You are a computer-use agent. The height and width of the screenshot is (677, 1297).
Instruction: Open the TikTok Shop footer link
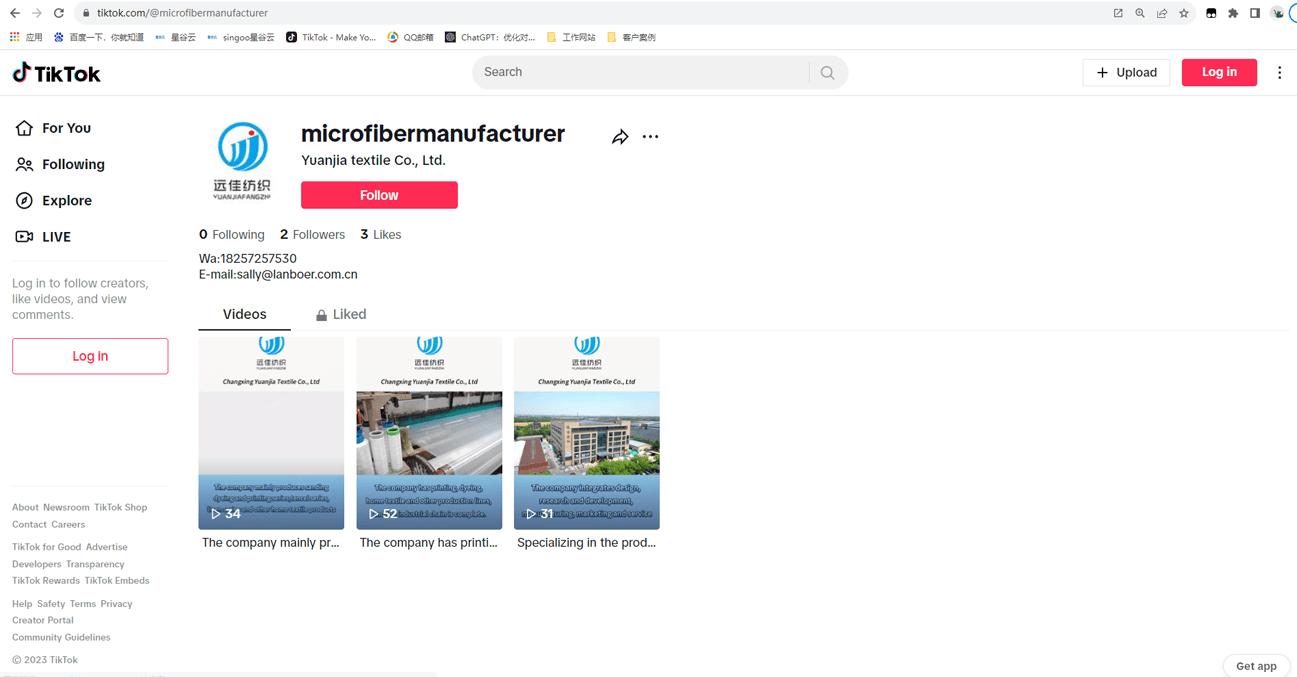(x=120, y=508)
